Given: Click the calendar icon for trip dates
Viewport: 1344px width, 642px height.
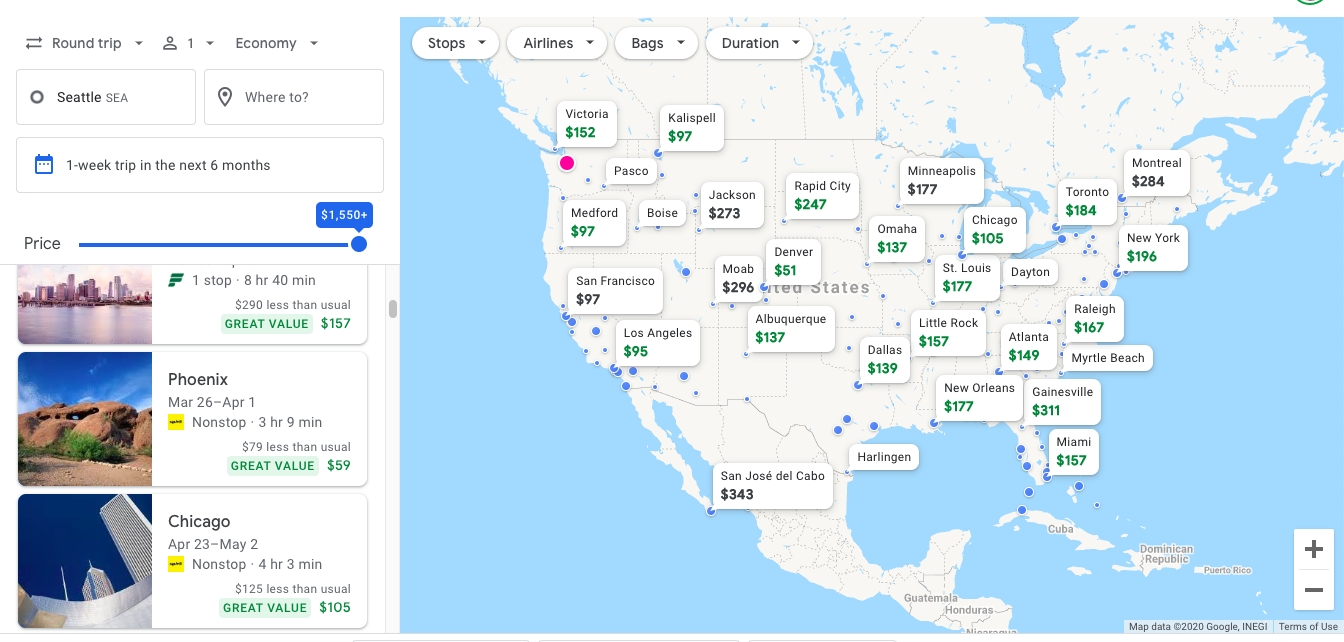Looking at the screenshot, I should click(44, 164).
